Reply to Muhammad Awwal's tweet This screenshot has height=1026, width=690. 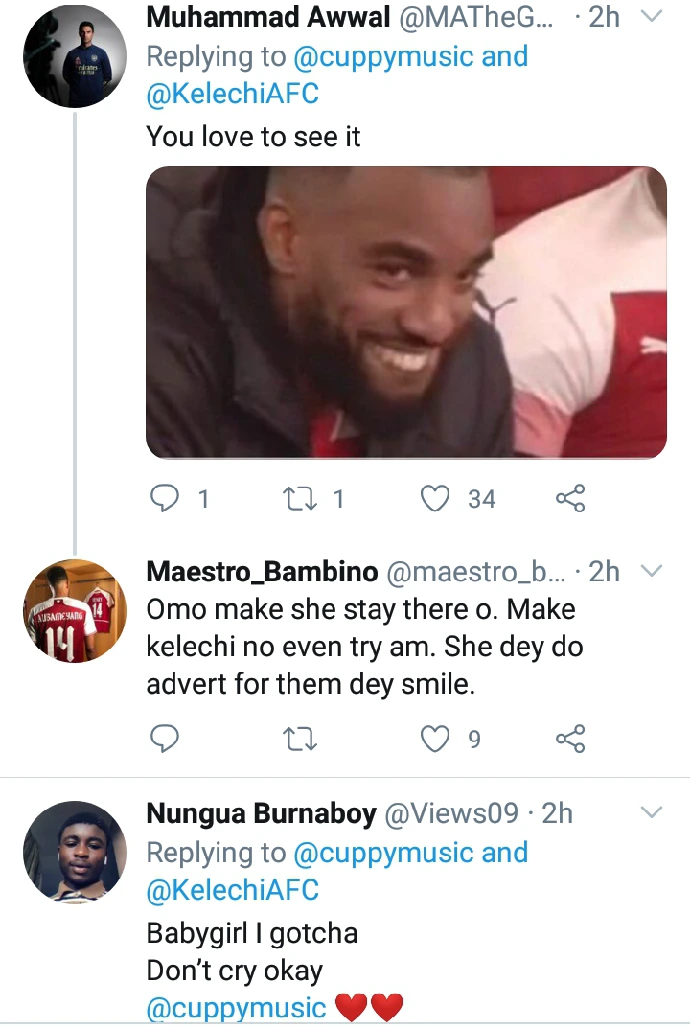tap(165, 498)
